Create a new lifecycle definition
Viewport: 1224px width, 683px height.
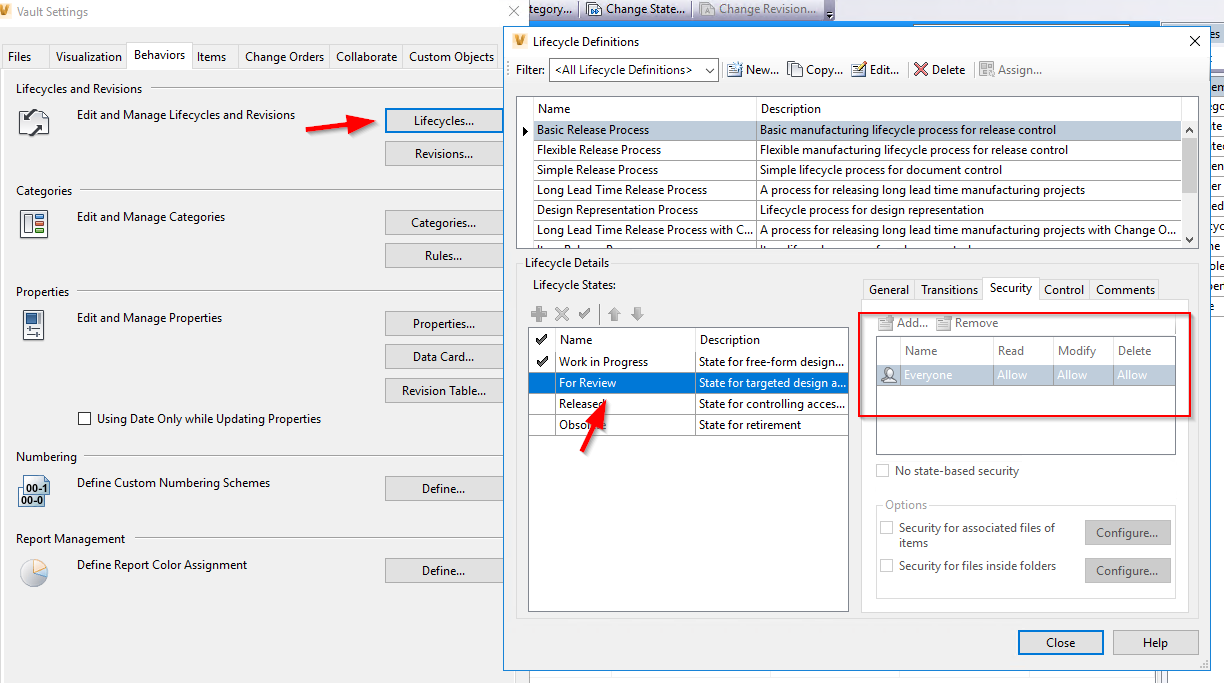[752, 69]
